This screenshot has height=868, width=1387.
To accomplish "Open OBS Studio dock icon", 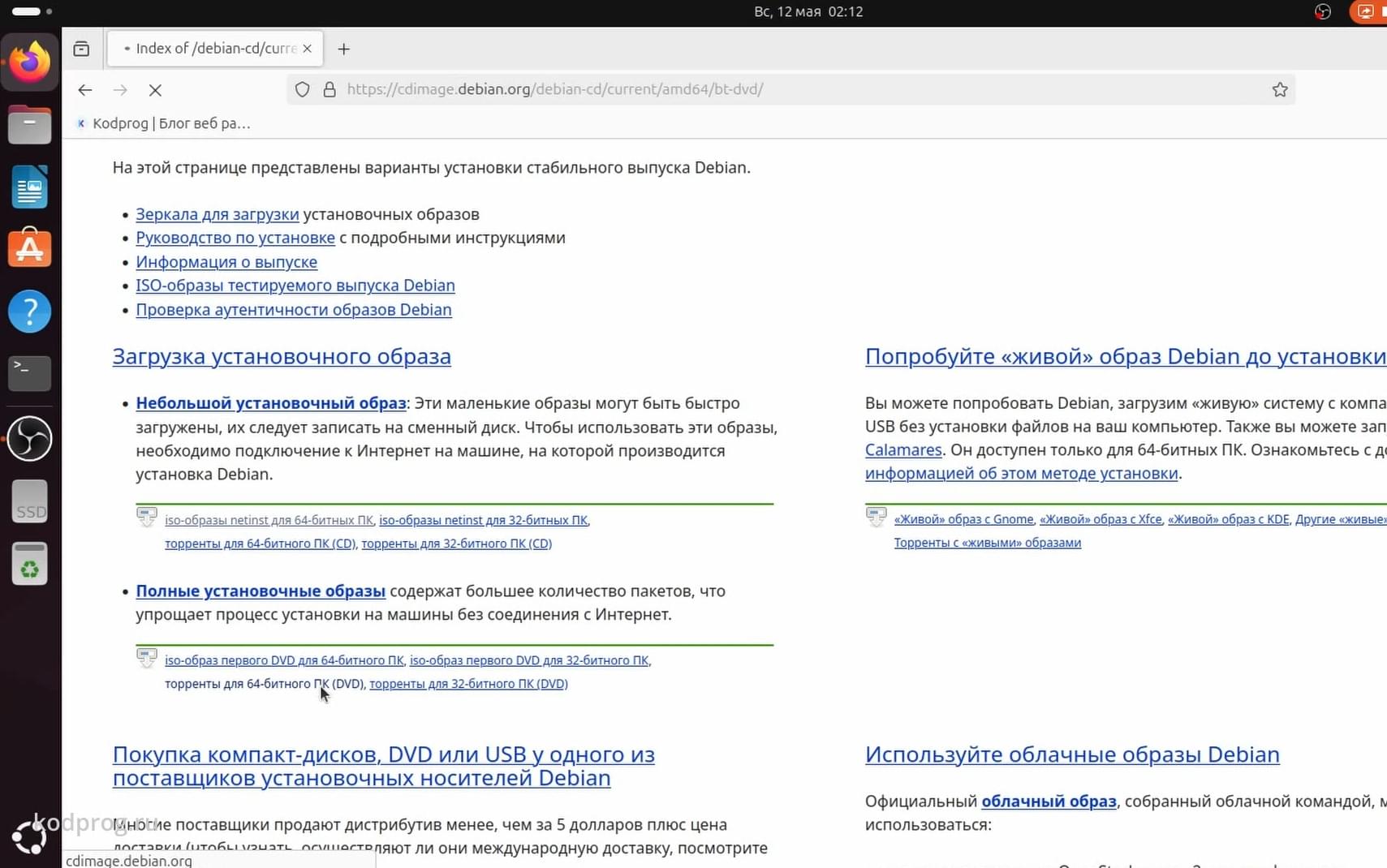I will point(30,439).
